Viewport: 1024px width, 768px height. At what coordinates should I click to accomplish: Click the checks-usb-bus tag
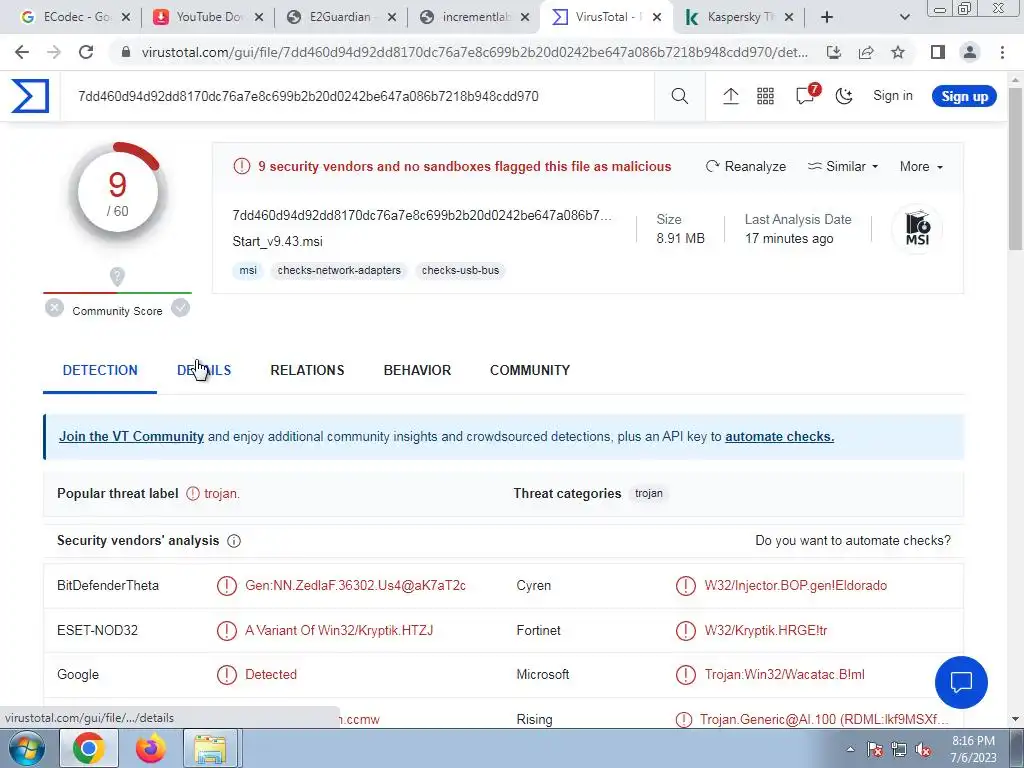point(460,270)
